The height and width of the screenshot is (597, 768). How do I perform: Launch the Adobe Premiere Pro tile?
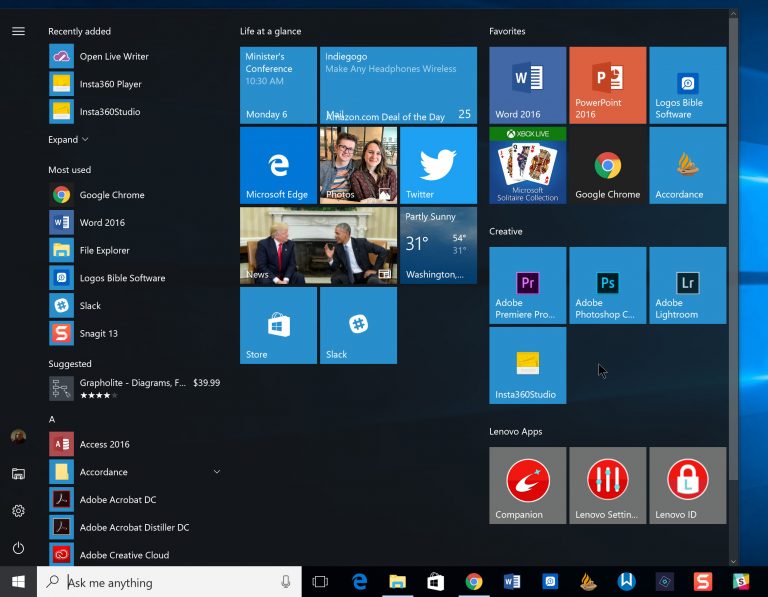coord(528,285)
